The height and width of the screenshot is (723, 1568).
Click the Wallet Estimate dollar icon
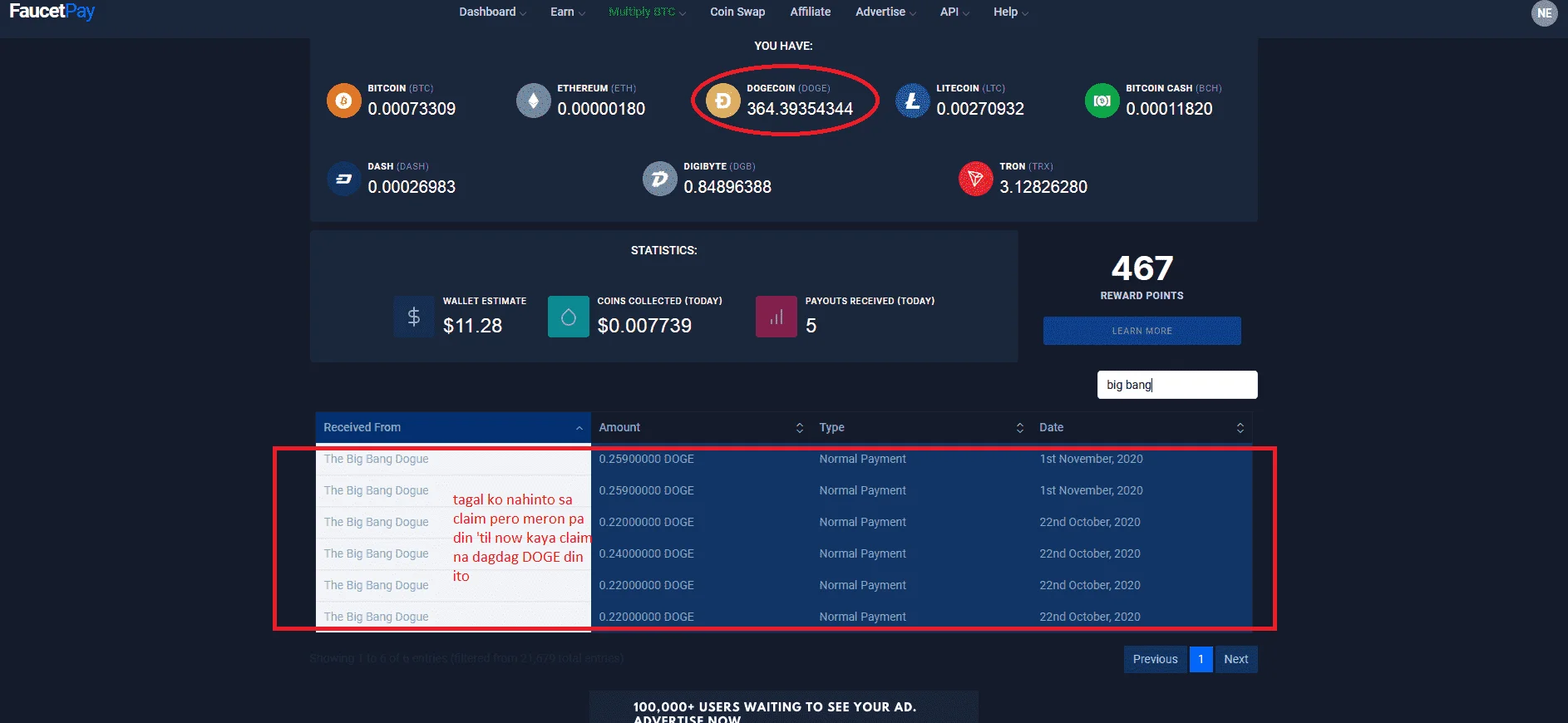pos(414,317)
